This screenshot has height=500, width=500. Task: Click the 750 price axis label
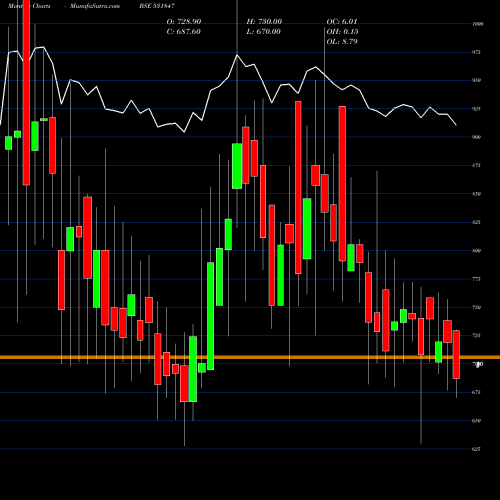coord(476,307)
